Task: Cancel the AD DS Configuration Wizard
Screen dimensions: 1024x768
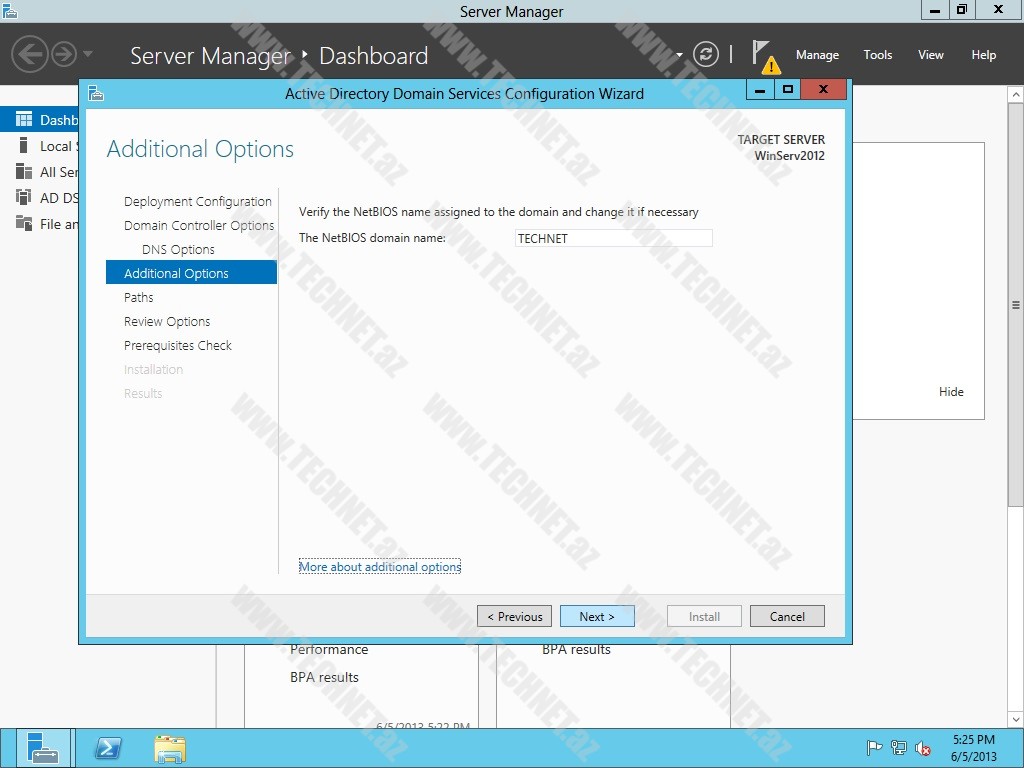Action: 787,616
